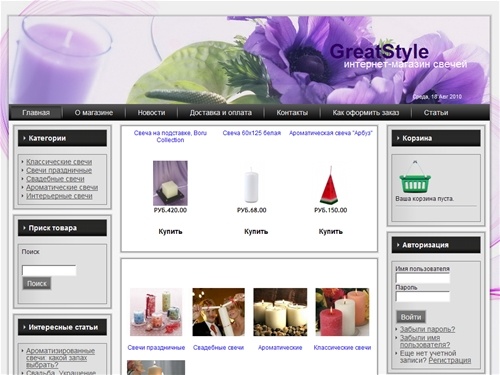Click the Поиск search button
This screenshot has width=500, height=375.
coord(37,284)
